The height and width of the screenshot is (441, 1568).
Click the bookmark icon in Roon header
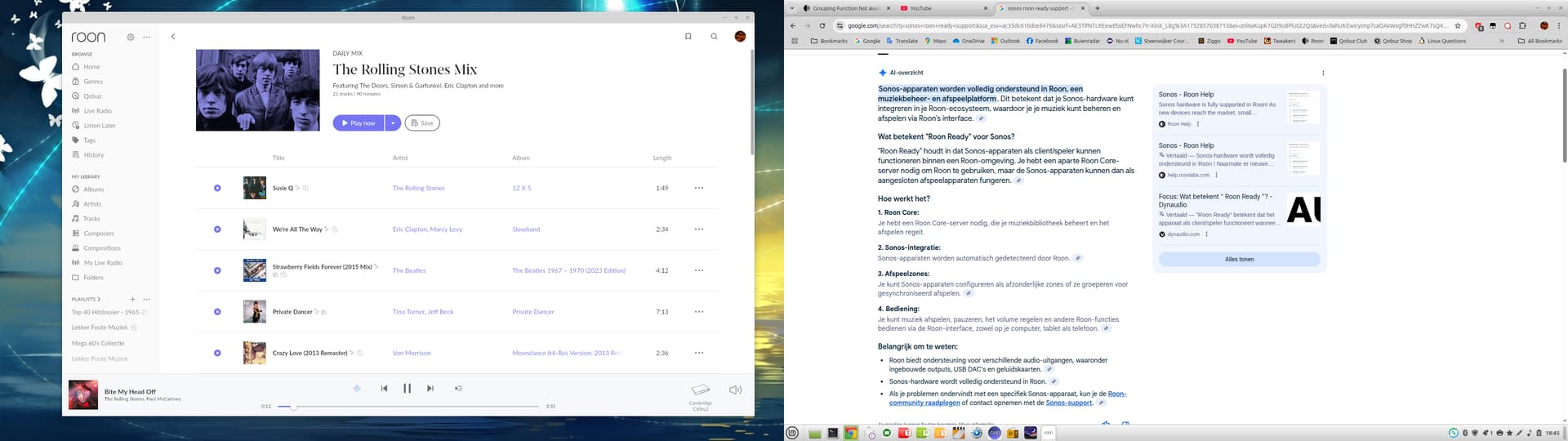click(x=688, y=36)
